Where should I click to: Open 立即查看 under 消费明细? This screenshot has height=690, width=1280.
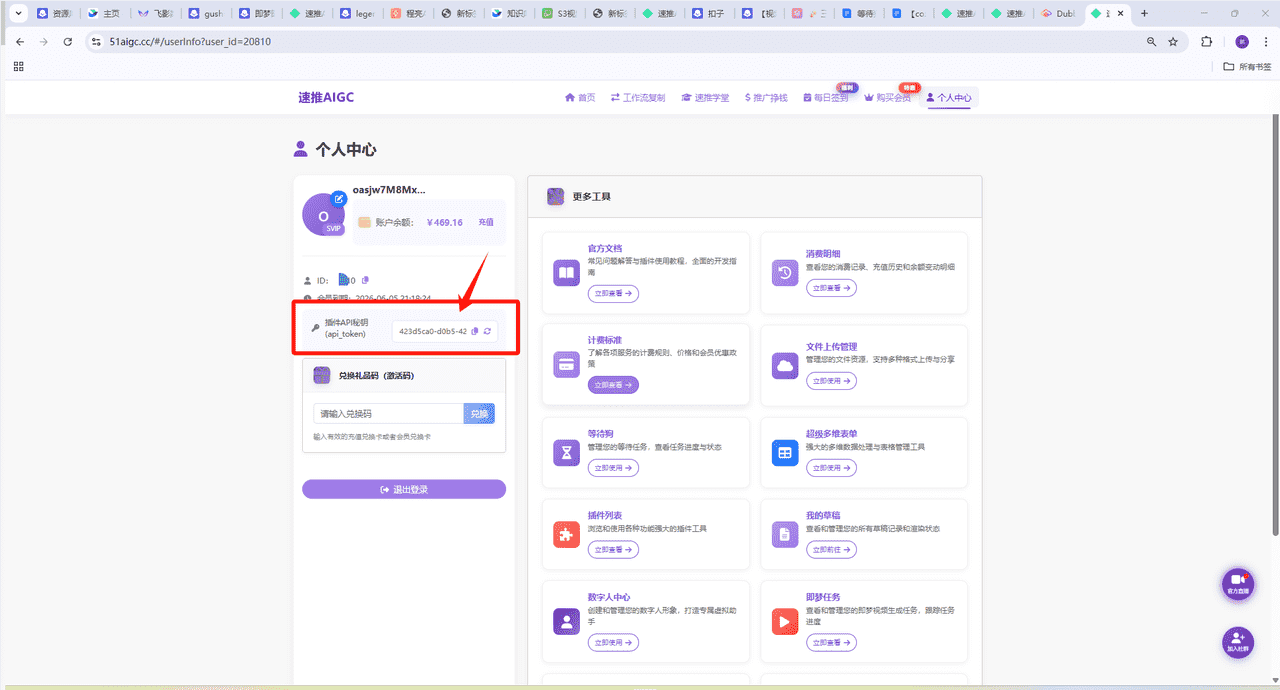832,287
